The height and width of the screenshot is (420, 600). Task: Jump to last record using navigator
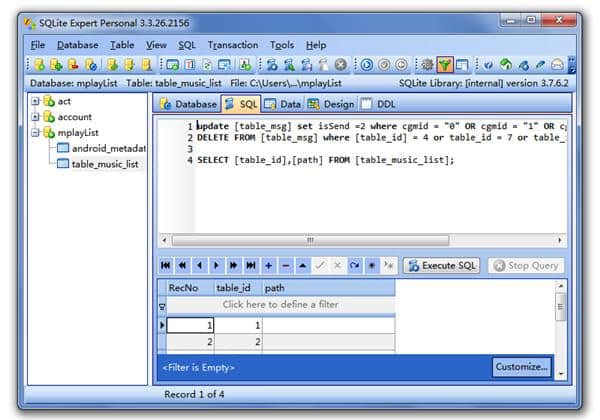tap(251, 265)
